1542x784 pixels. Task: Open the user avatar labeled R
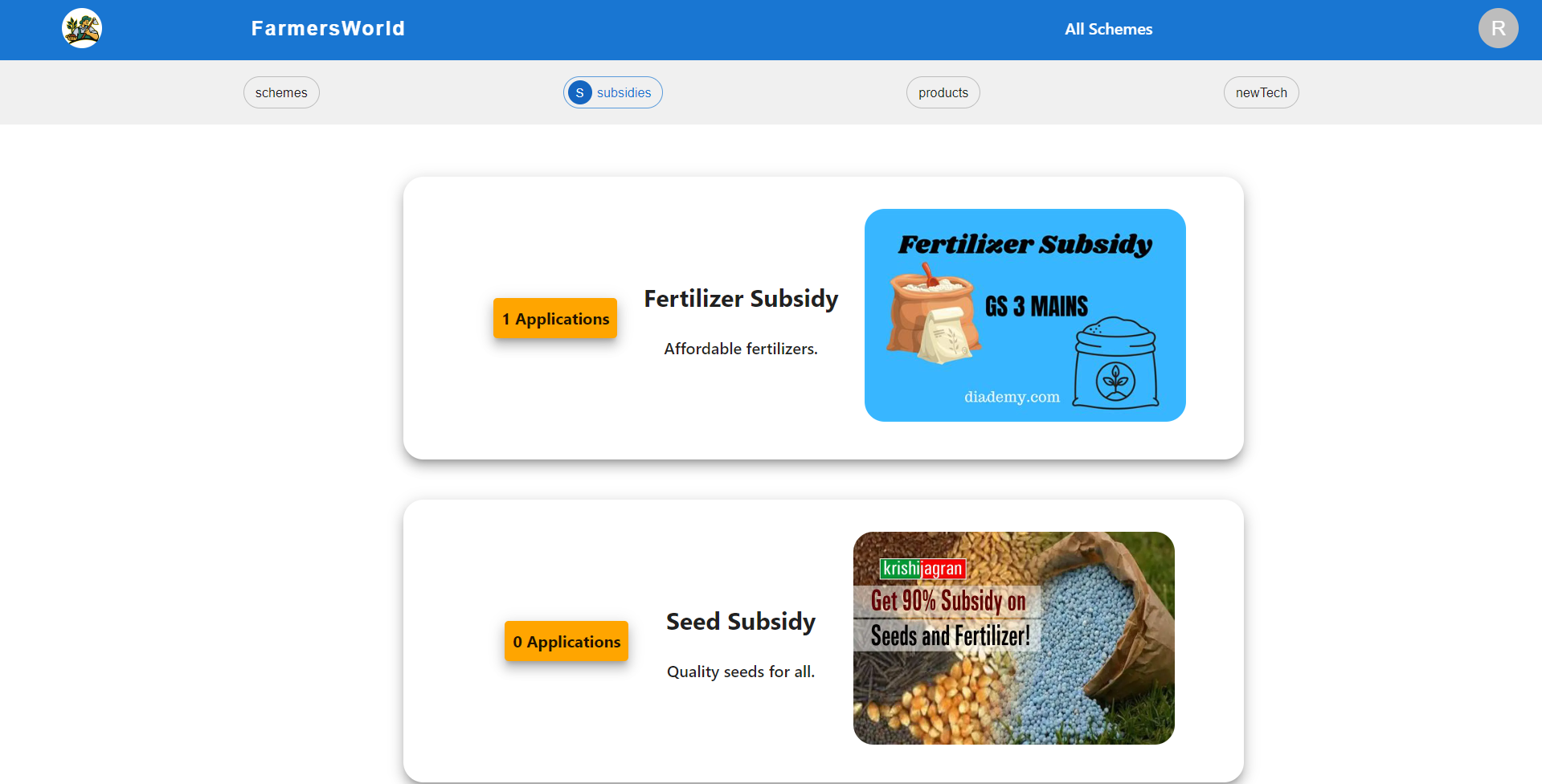(1498, 28)
